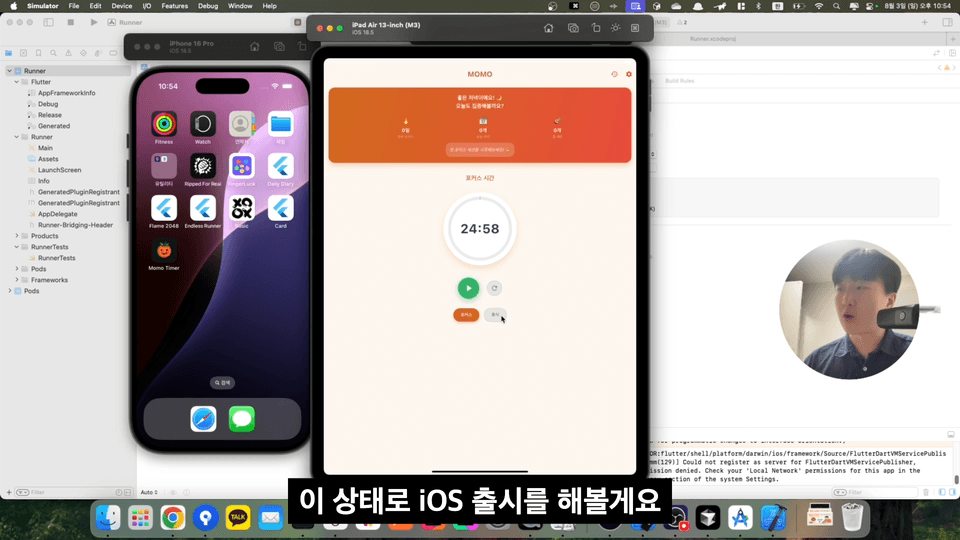960x540 pixels.
Task: Open the Device menu
Action: tap(121, 6)
